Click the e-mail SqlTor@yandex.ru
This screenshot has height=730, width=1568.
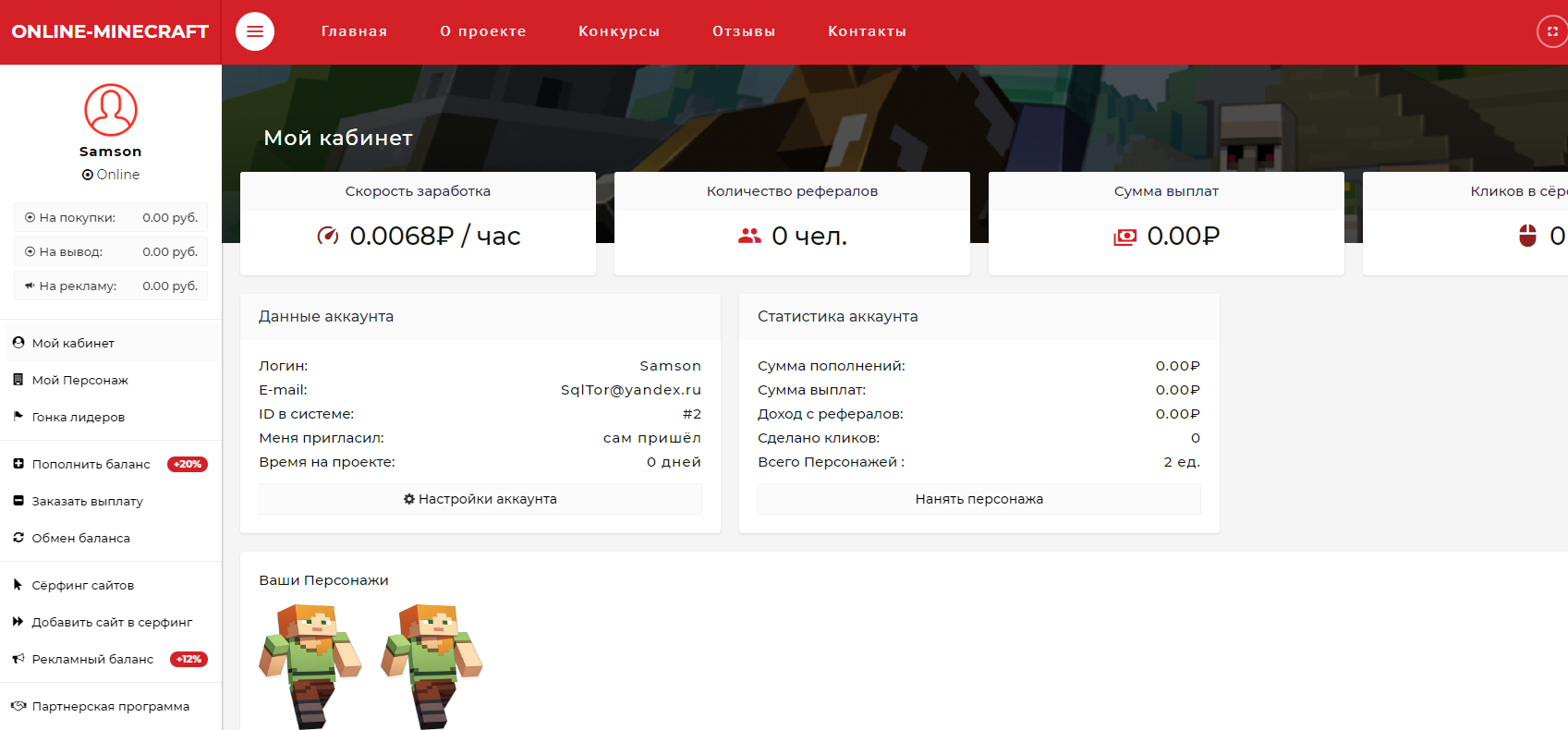tap(631, 390)
